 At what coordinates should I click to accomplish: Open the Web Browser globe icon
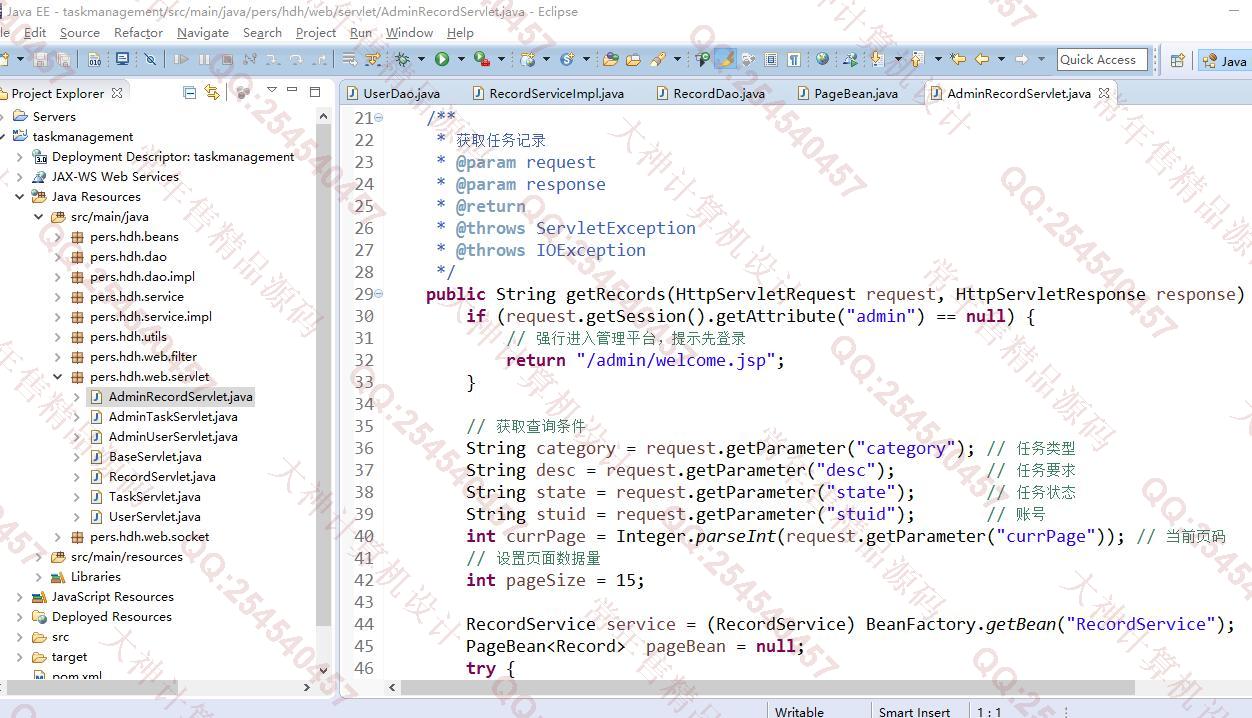tap(822, 59)
